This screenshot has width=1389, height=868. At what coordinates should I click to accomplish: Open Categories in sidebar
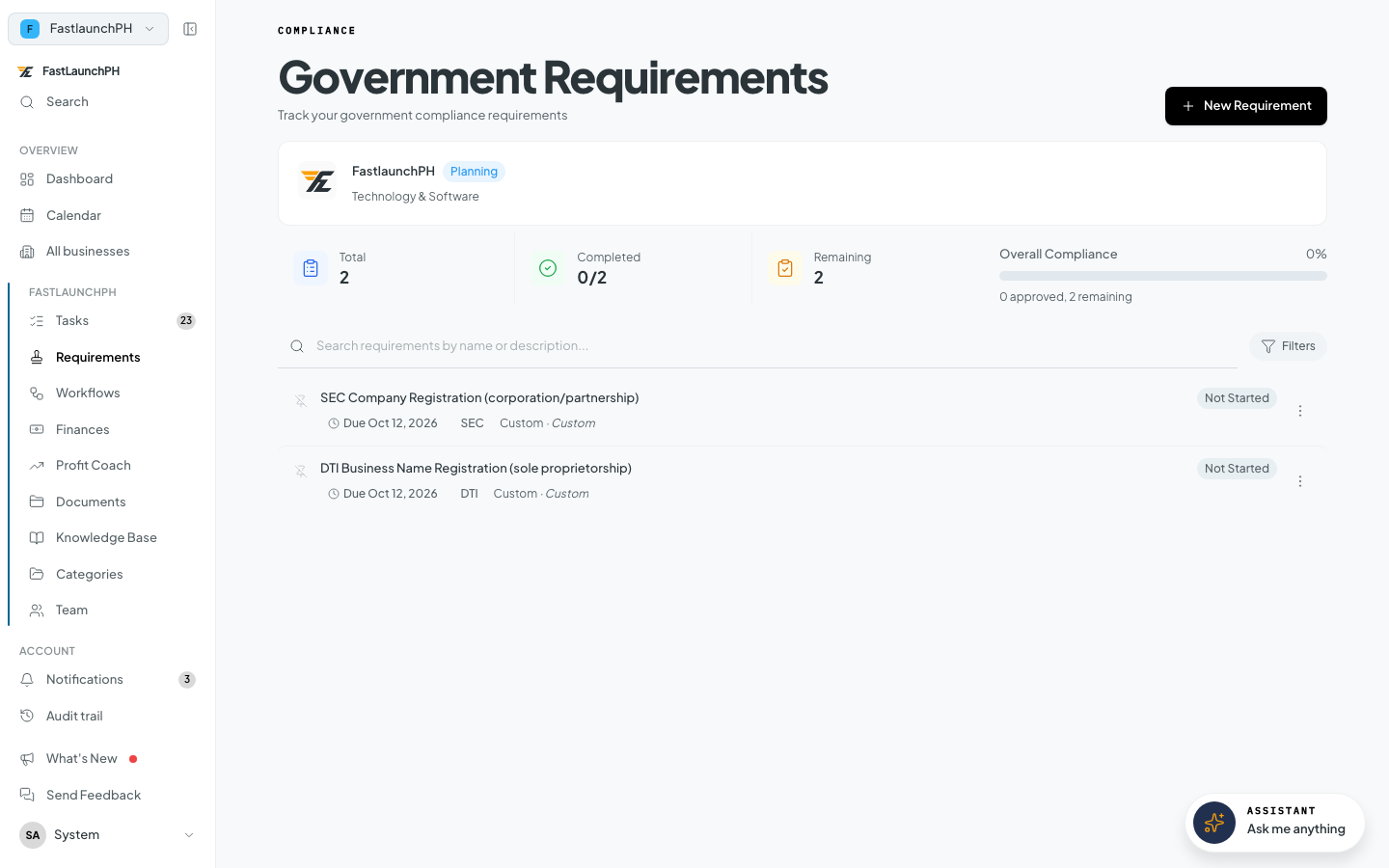(112, 574)
